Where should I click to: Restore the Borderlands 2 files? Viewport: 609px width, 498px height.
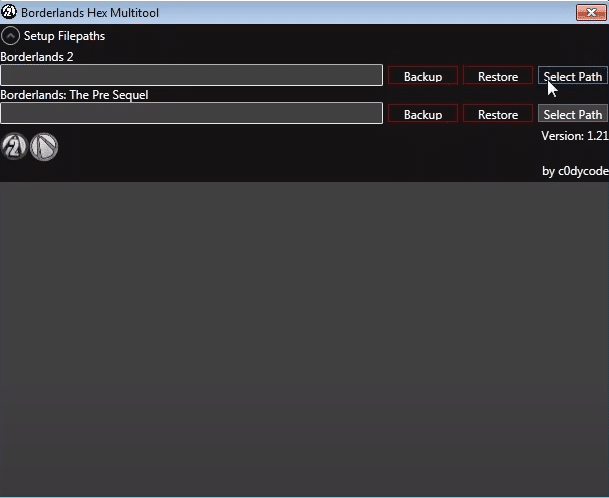click(498, 76)
